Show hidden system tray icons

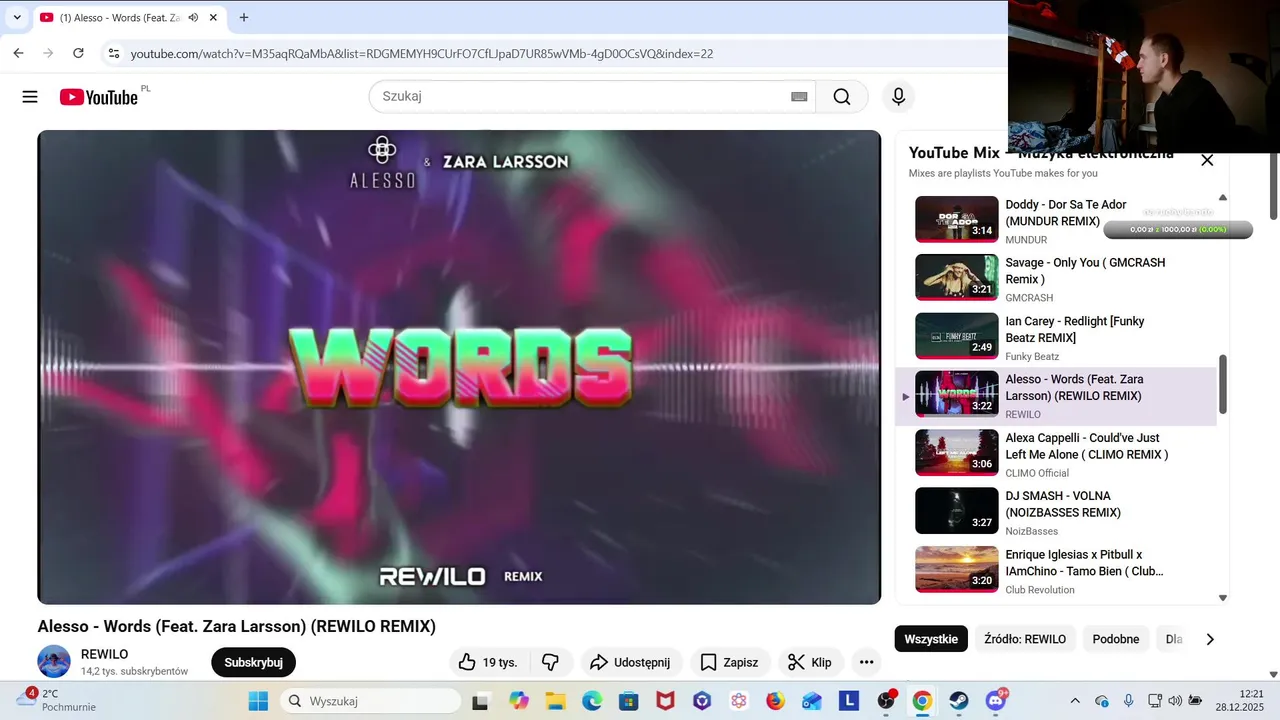click(1075, 701)
